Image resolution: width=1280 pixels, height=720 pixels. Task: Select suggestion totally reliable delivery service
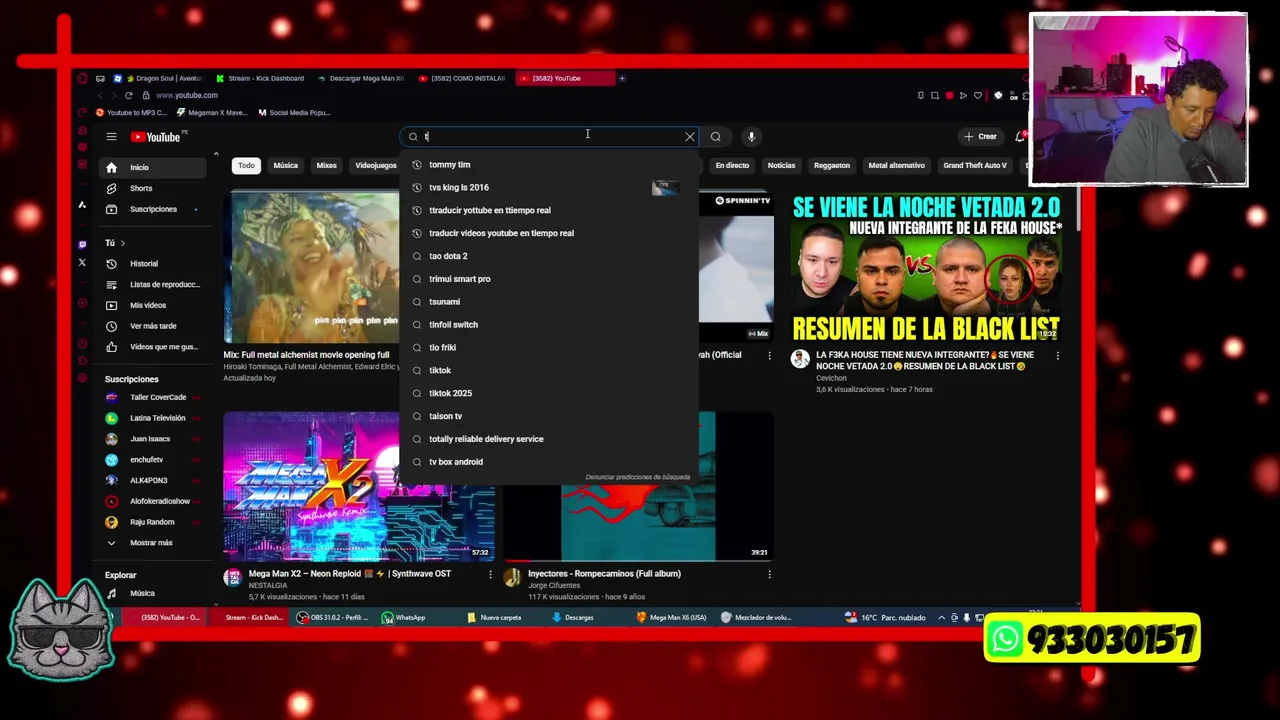point(548,439)
